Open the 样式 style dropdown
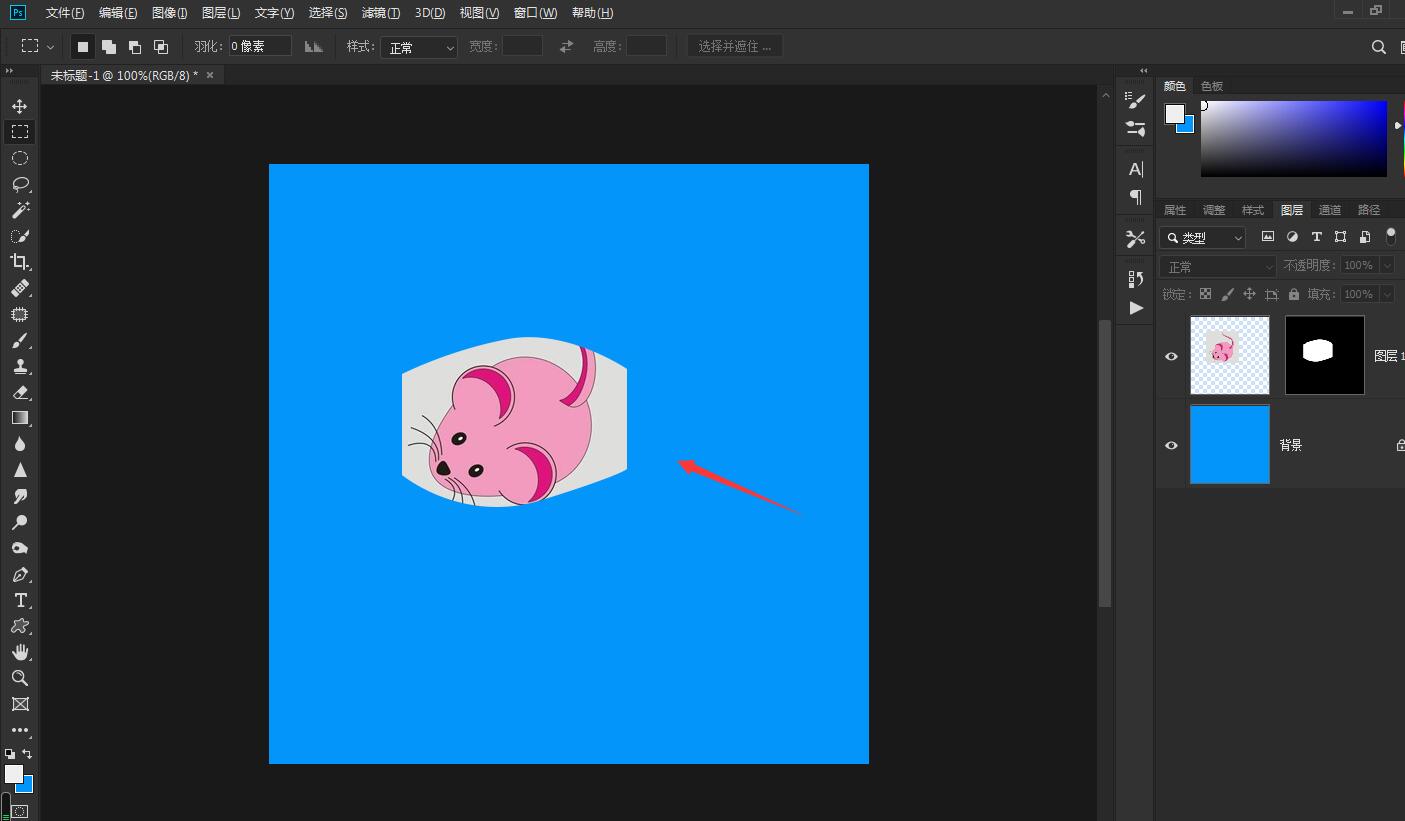 418,47
